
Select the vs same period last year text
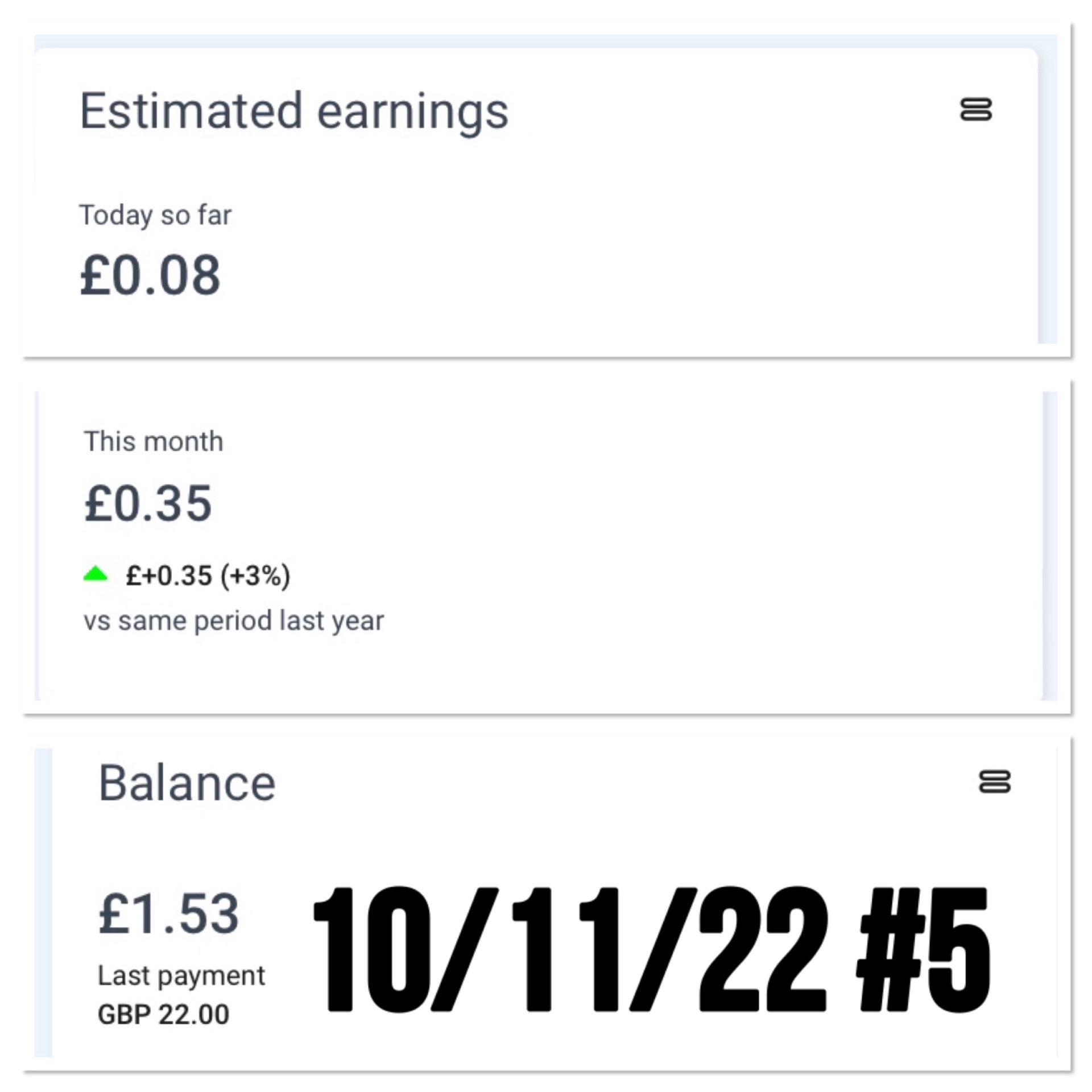pos(234,620)
